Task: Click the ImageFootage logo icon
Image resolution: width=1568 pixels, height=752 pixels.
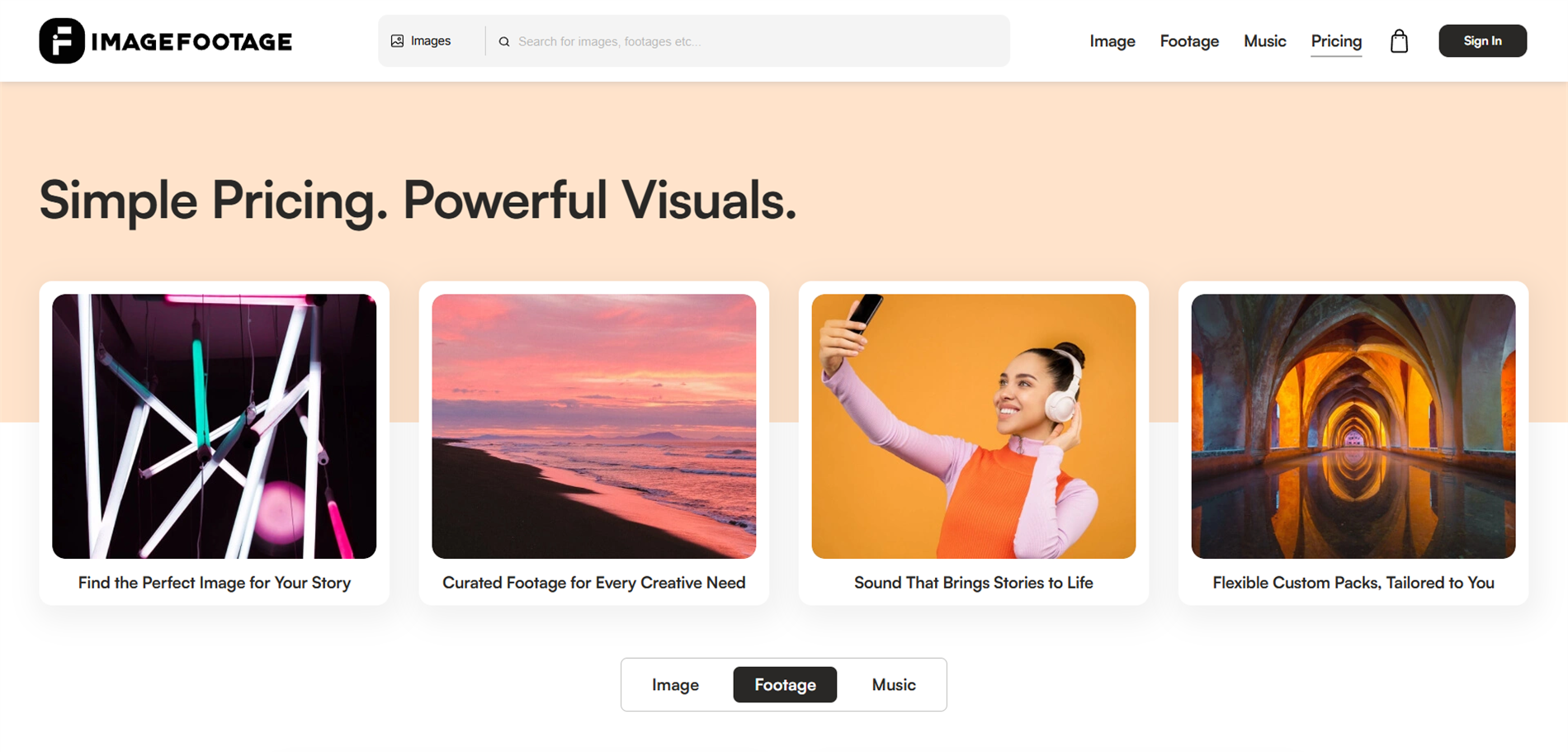Action: pyautogui.click(x=62, y=40)
